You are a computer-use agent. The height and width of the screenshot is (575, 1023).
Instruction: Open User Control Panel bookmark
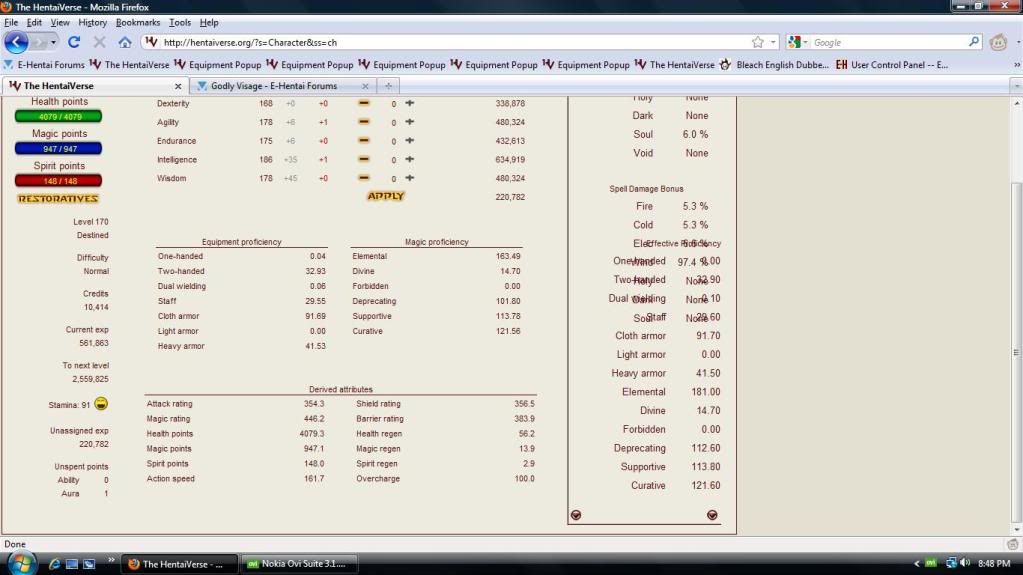point(892,65)
